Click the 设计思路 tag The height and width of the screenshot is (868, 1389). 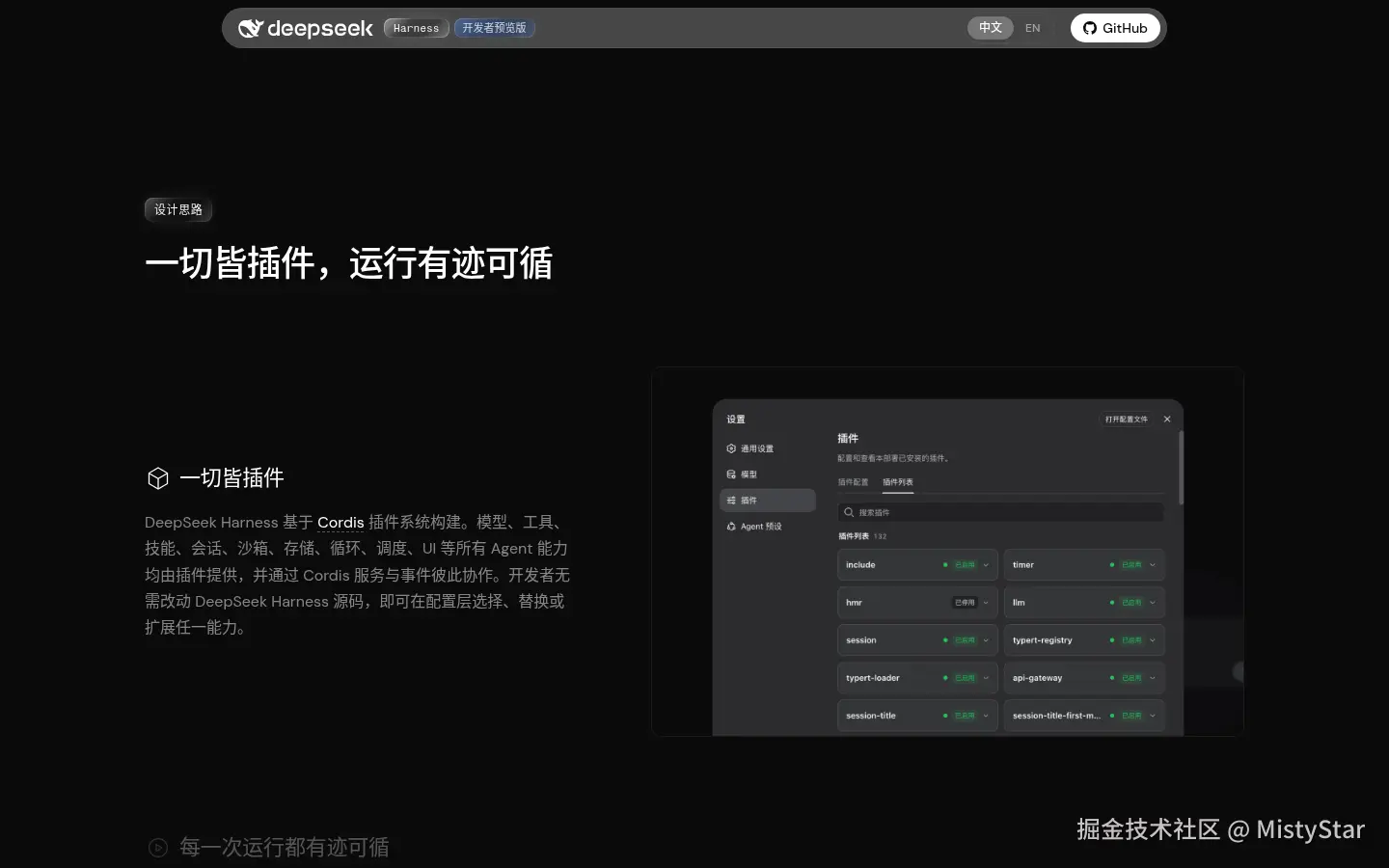[x=178, y=209]
